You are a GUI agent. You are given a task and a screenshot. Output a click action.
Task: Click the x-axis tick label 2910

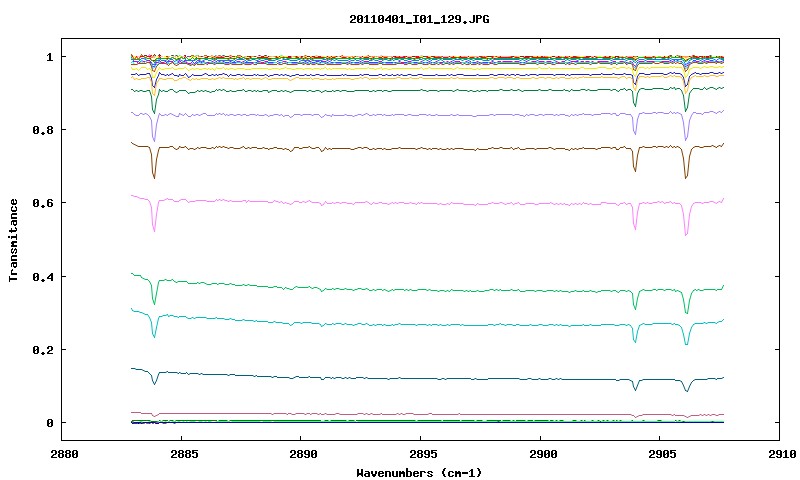pyautogui.click(x=782, y=454)
